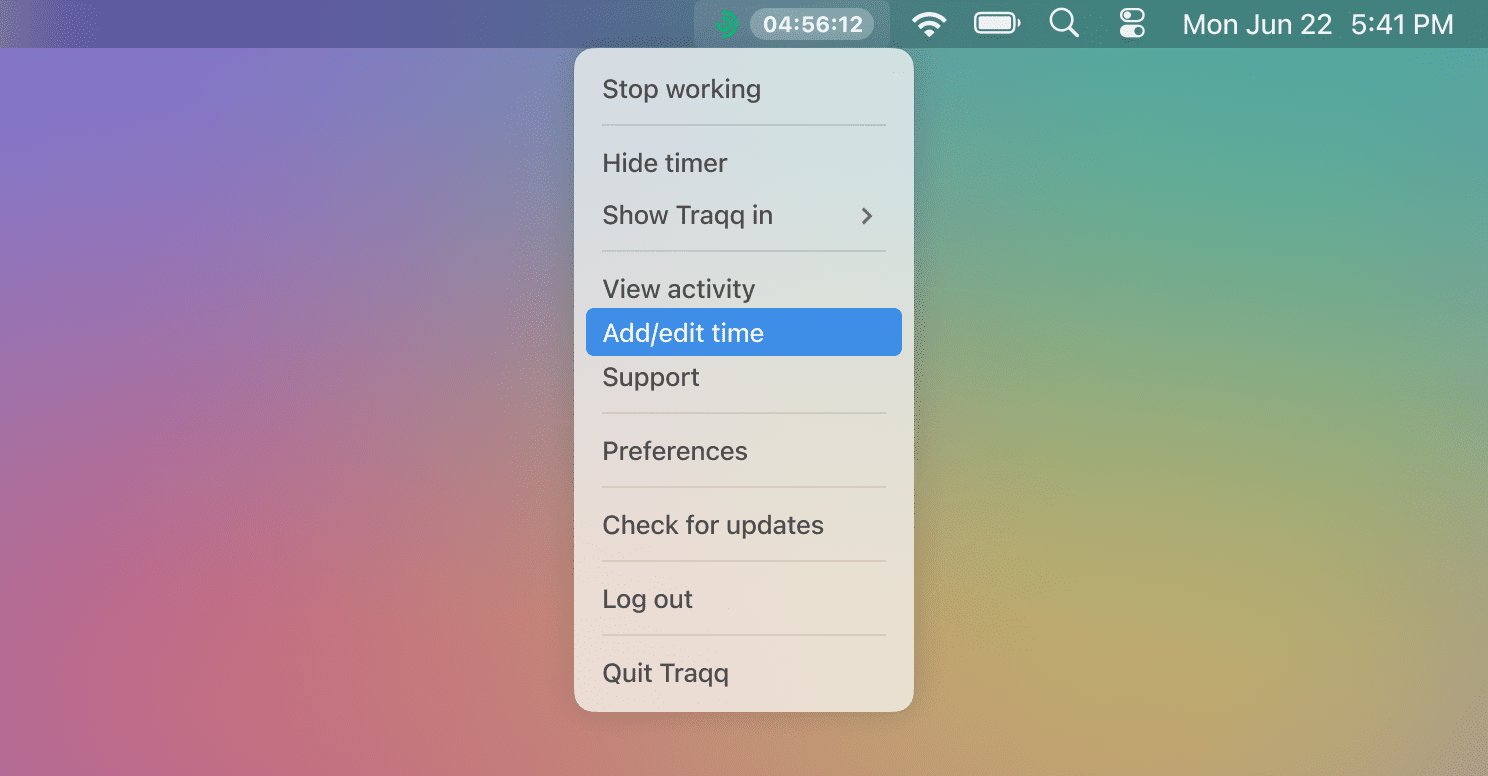Click the battery icon in menu bar
The height and width of the screenshot is (776, 1488).
click(x=997, y=24)
